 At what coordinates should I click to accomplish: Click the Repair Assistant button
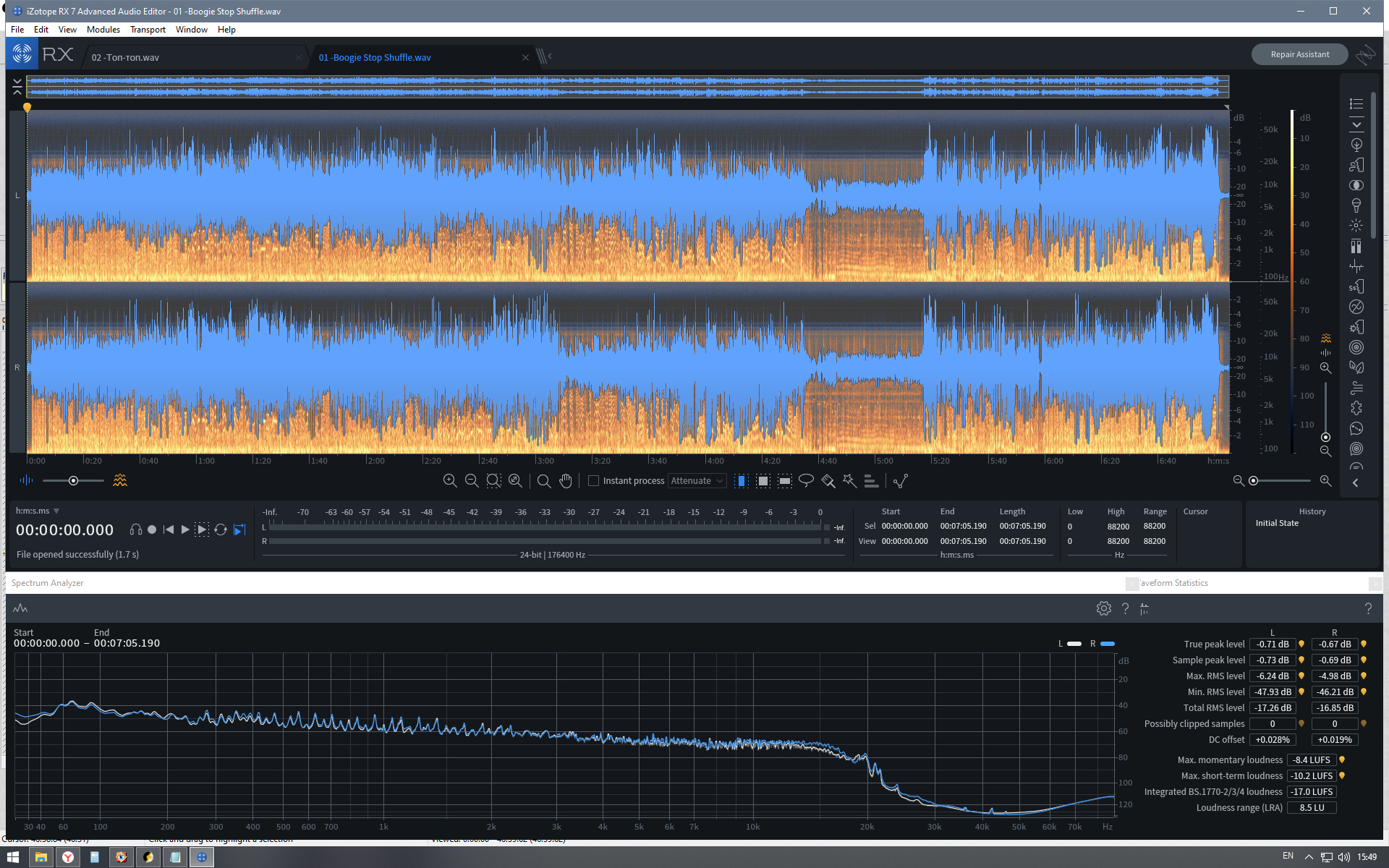click(x=1299, y=54)
